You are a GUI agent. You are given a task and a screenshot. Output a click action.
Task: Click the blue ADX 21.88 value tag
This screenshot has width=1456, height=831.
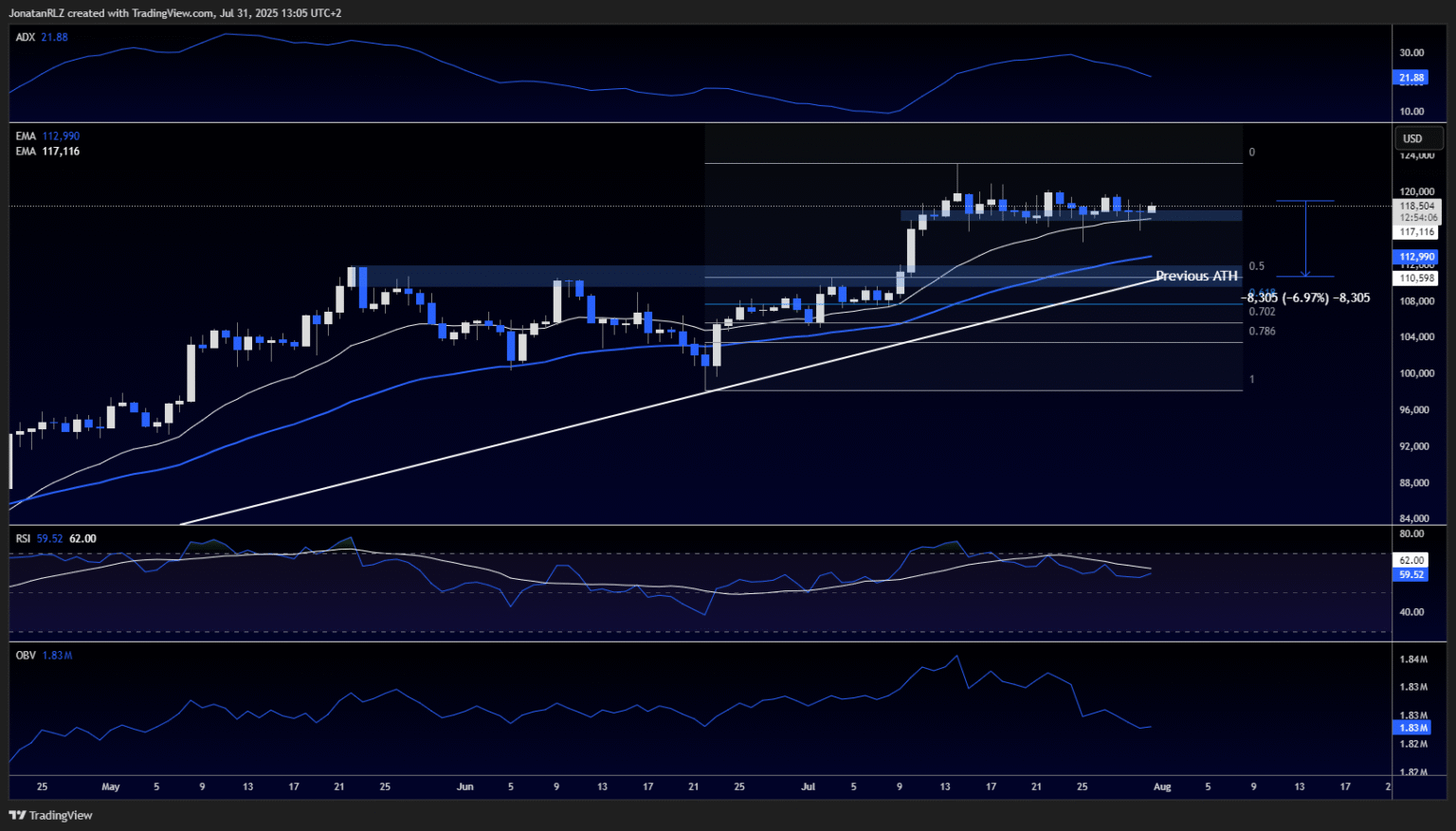click(x=1410, y=78)
